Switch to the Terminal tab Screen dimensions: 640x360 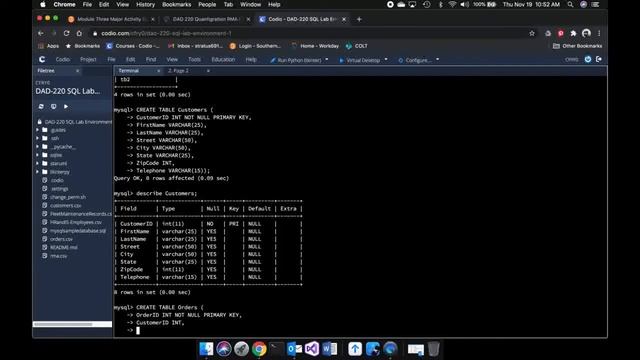point(129,71)
